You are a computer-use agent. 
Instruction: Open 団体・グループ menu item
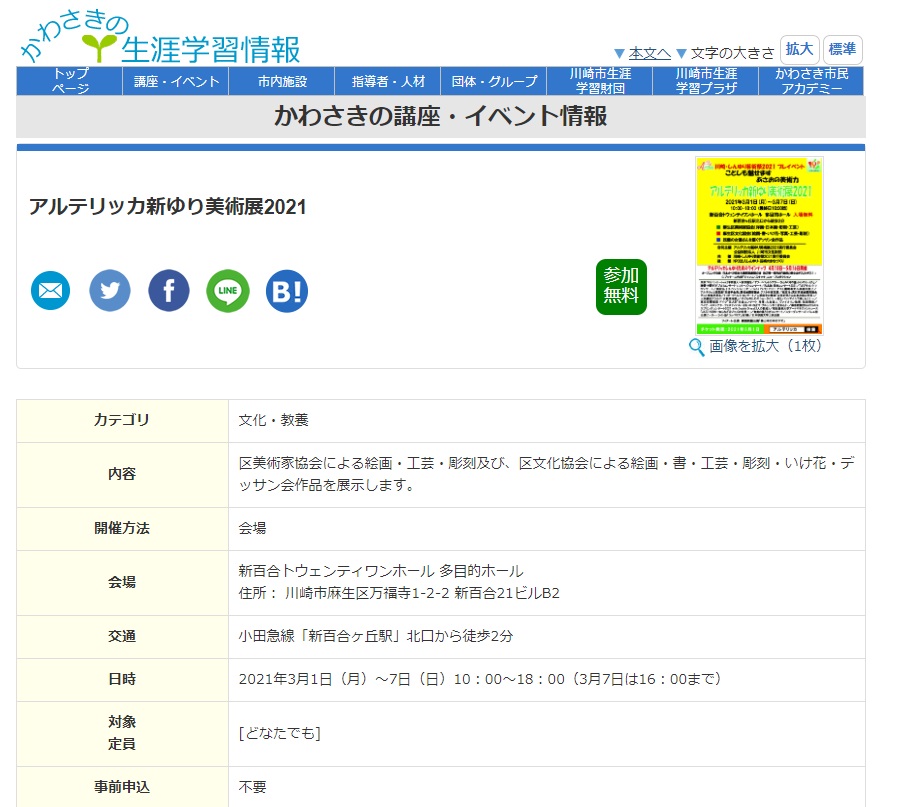click(494, 81)
